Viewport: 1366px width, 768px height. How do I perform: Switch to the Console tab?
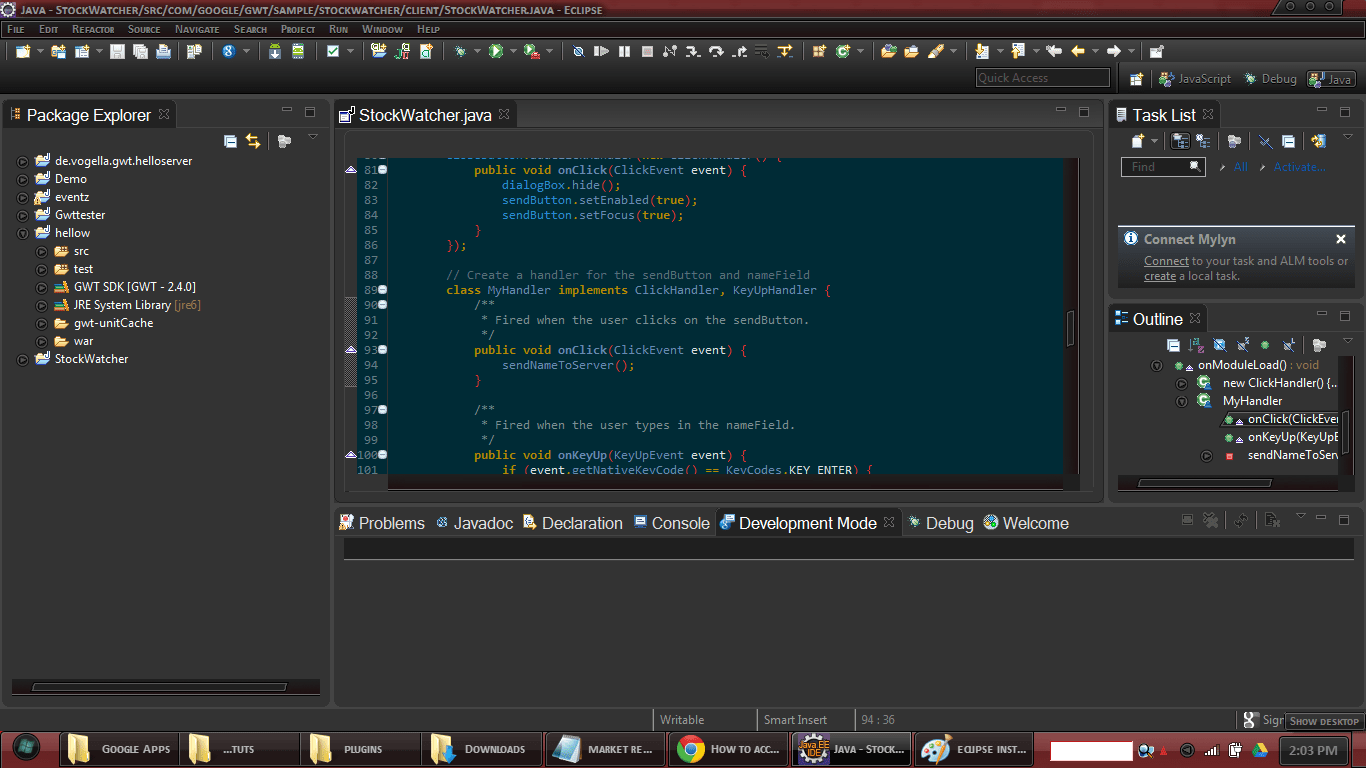click(671, 523)
